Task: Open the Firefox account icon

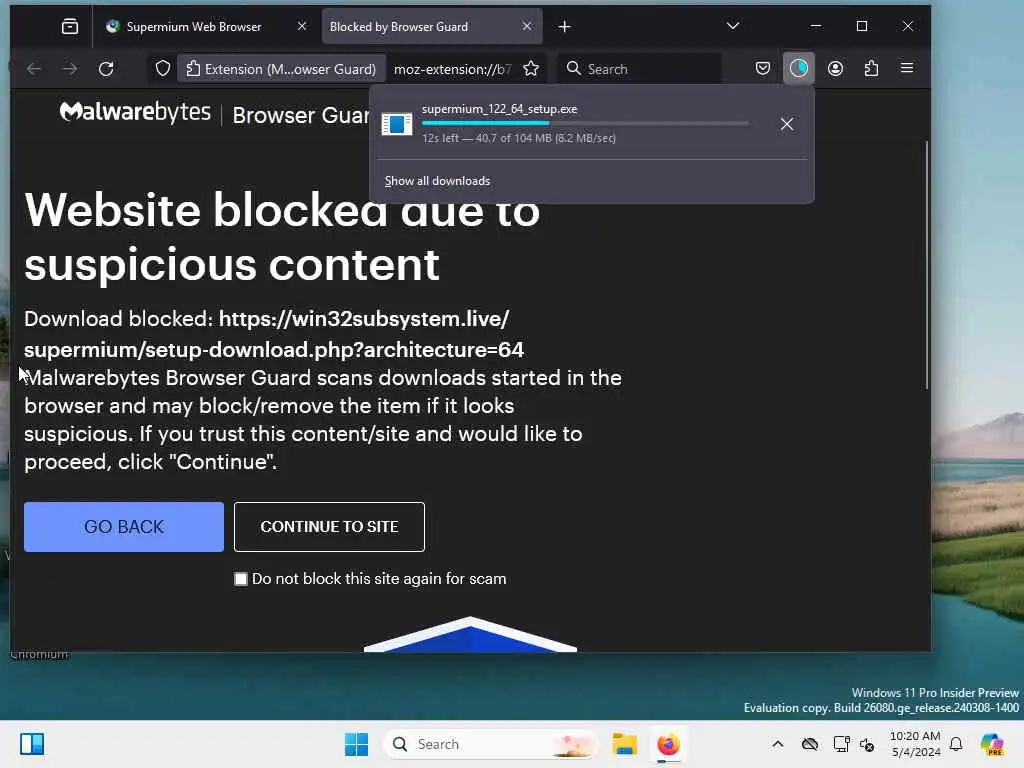Action: tap(835, 69)
